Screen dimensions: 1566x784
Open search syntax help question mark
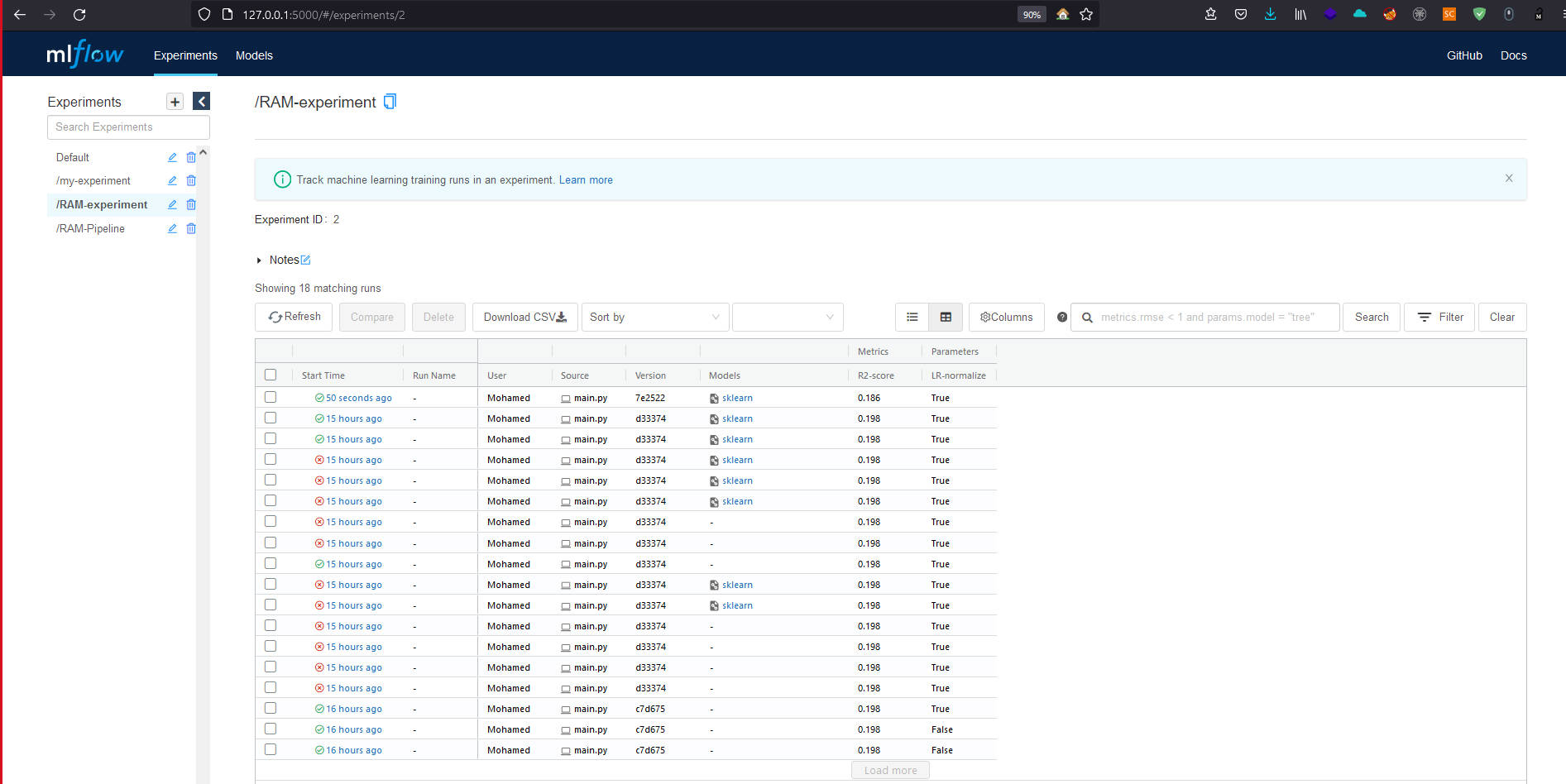point(1062,317)
